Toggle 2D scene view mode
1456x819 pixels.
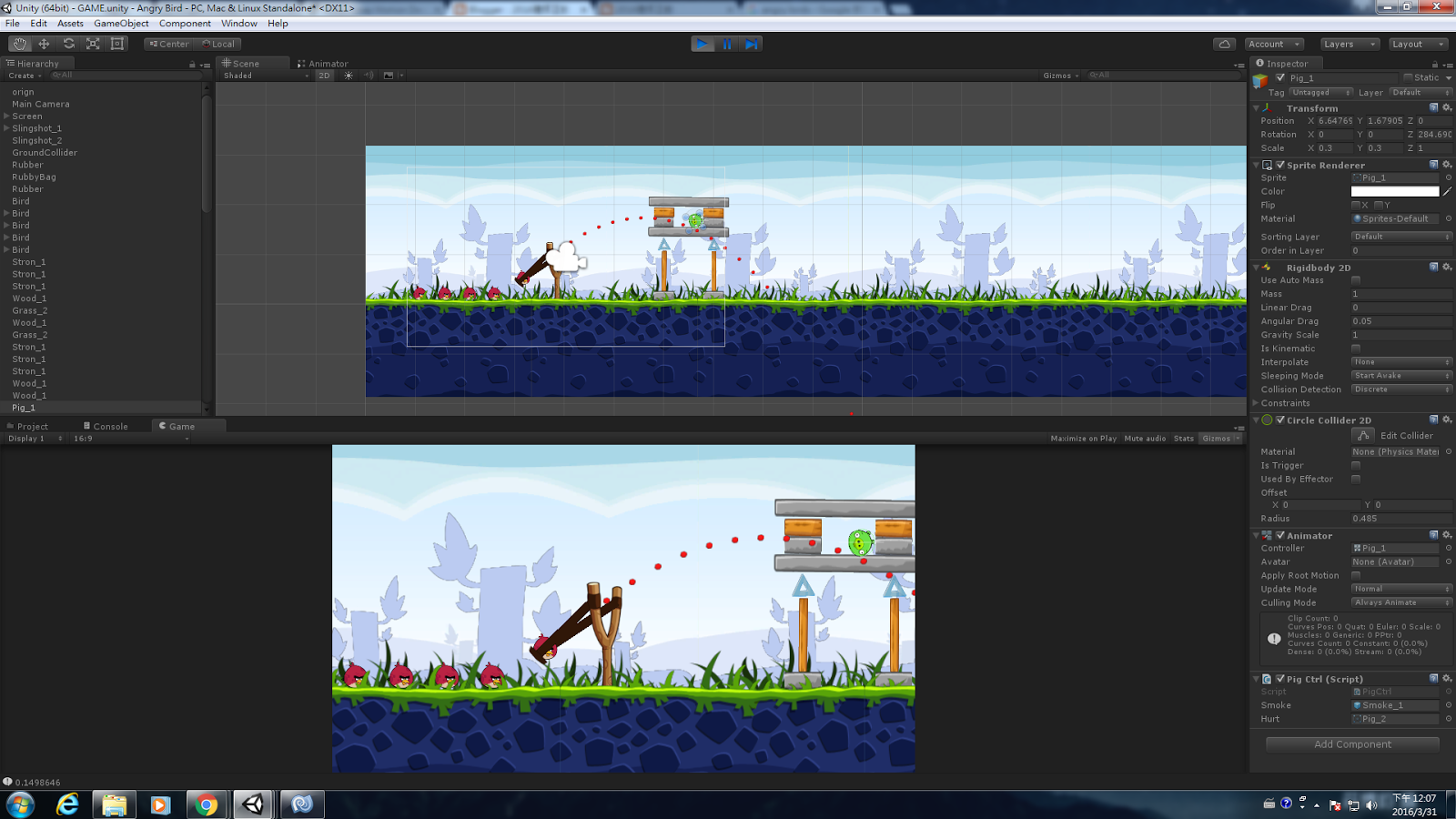click(x=324, y=76)
